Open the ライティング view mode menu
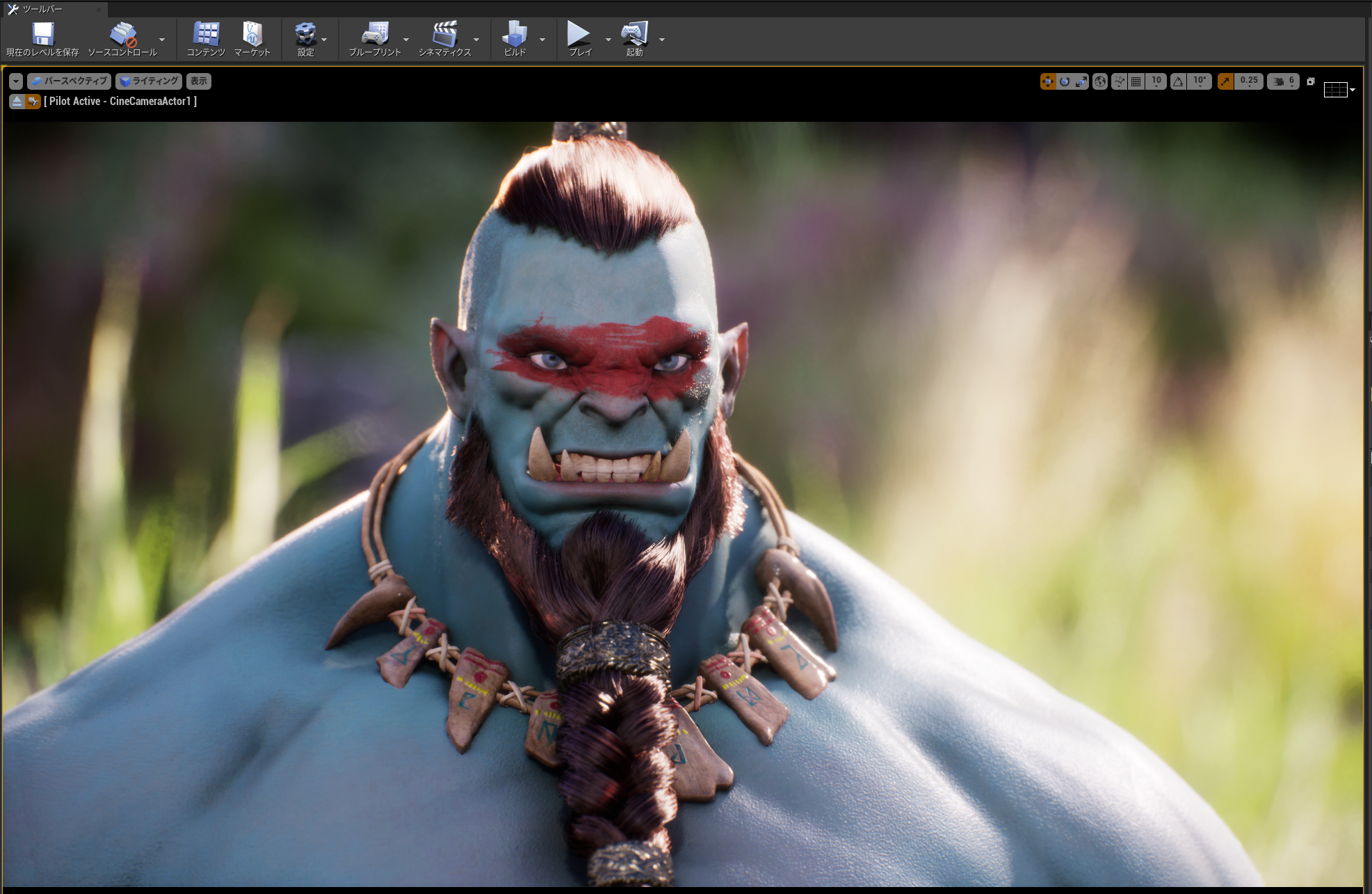Image resolution: width=1372 pixels, height=894 pixels. [149, 81]
